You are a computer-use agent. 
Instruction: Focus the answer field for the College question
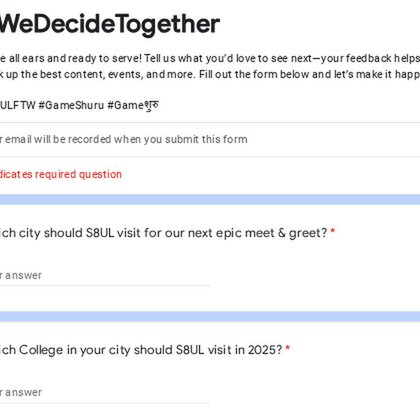tap(105, 393)
